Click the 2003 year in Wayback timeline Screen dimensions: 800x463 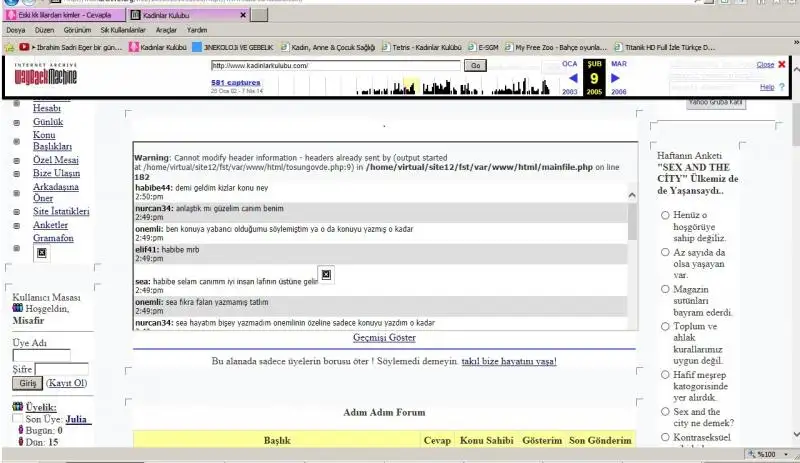tap(570, 91)
